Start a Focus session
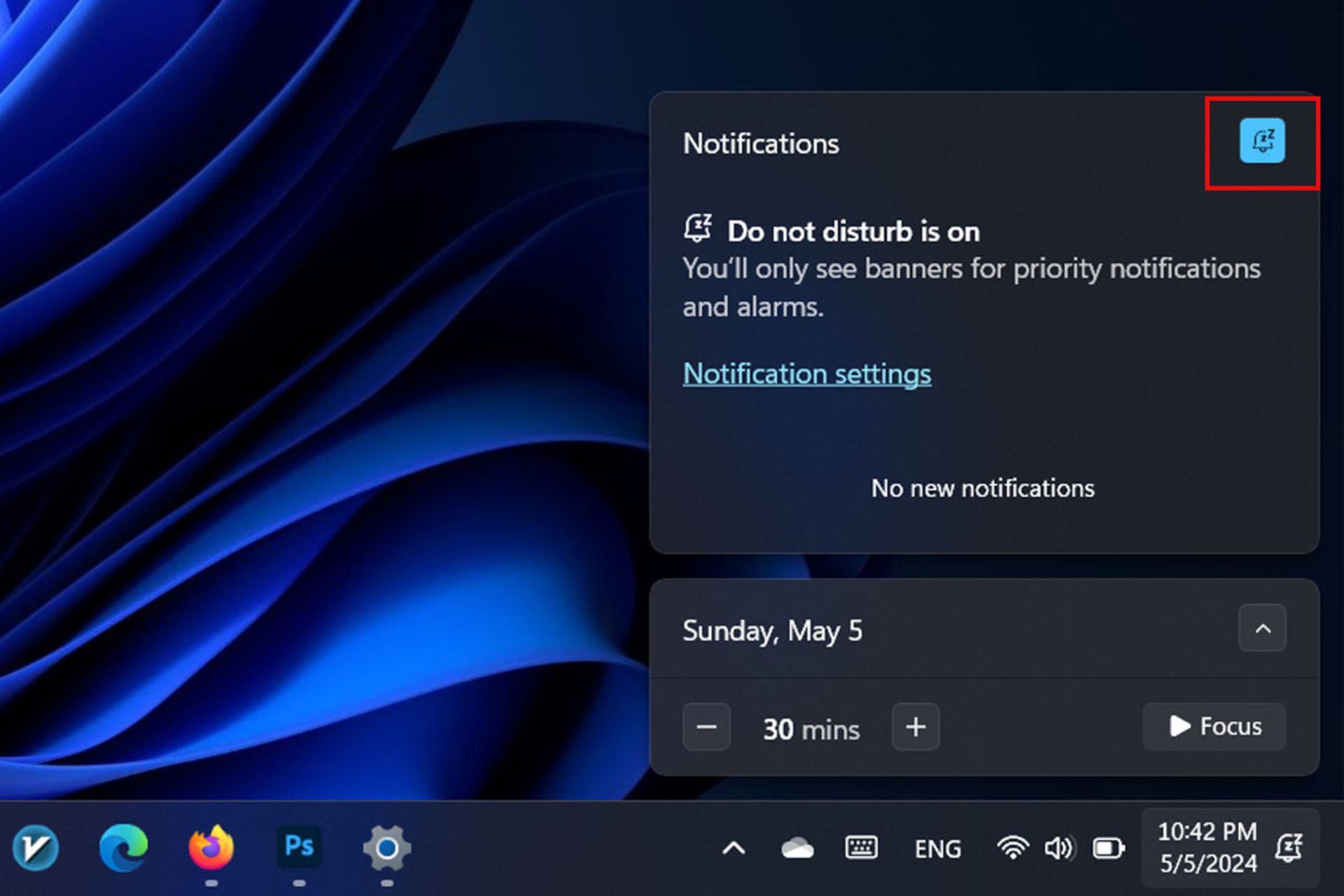 pos(1214,727)
